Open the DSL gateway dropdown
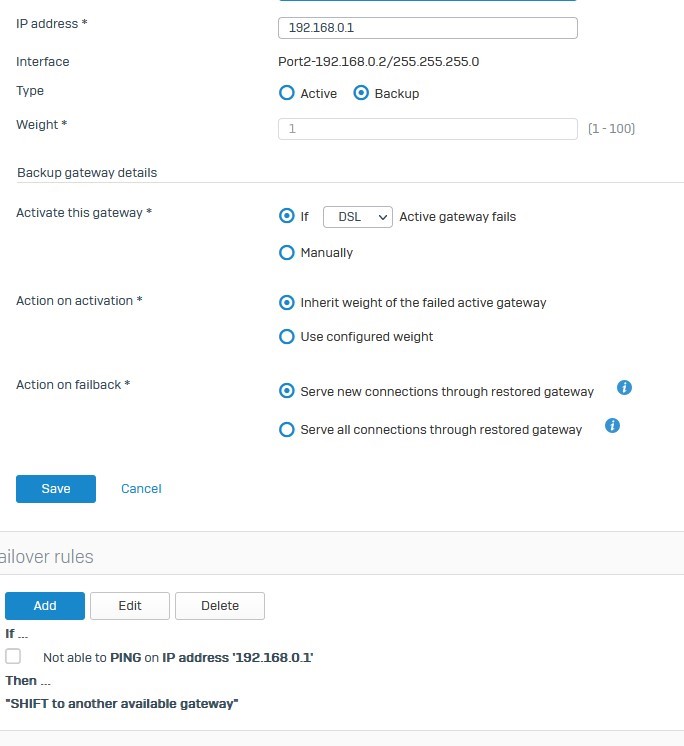This screenshot has width=684, height=746. tap(358, 217)
